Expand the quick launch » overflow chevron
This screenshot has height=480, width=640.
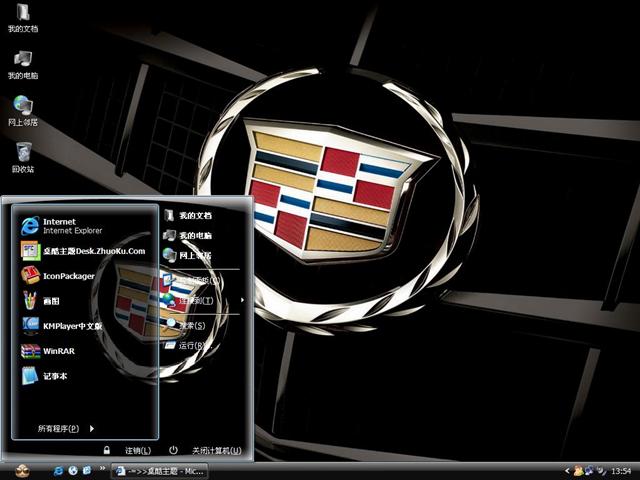102,469
